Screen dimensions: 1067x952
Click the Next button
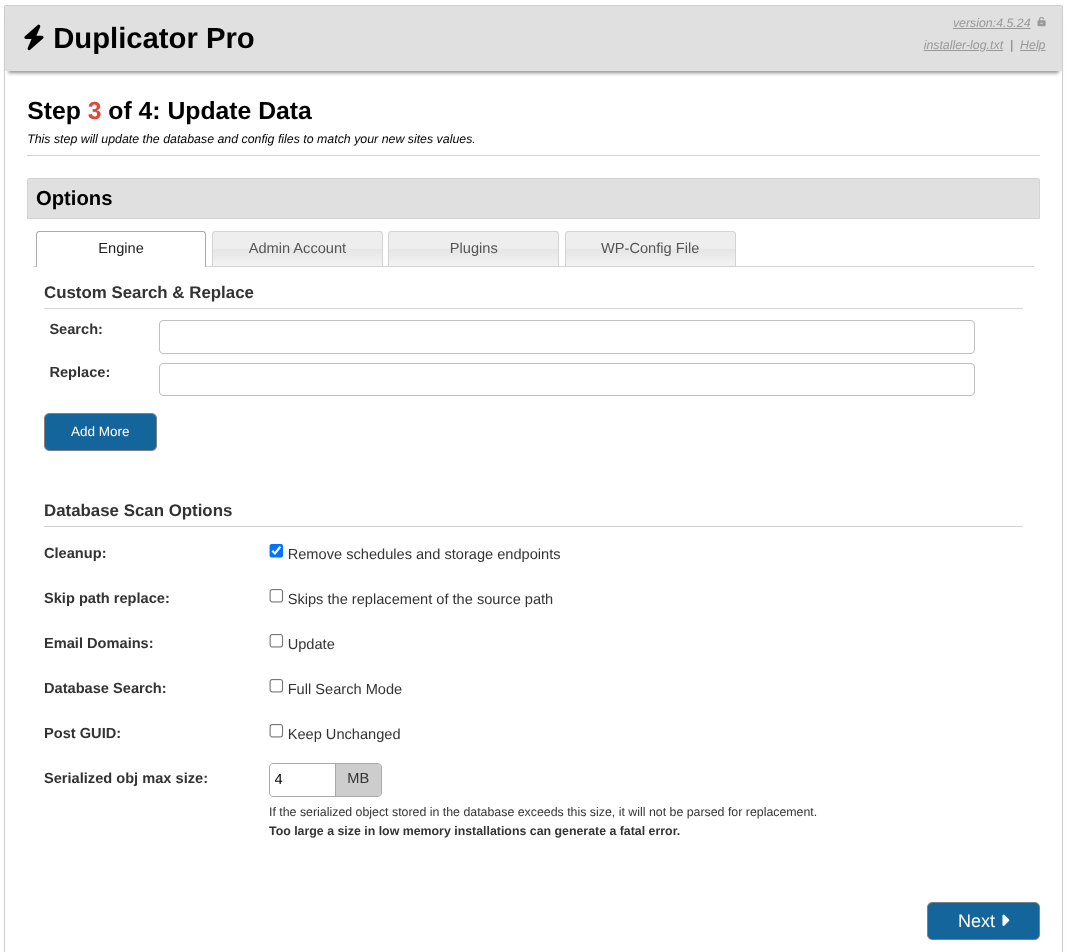click(x=983, y=921)
